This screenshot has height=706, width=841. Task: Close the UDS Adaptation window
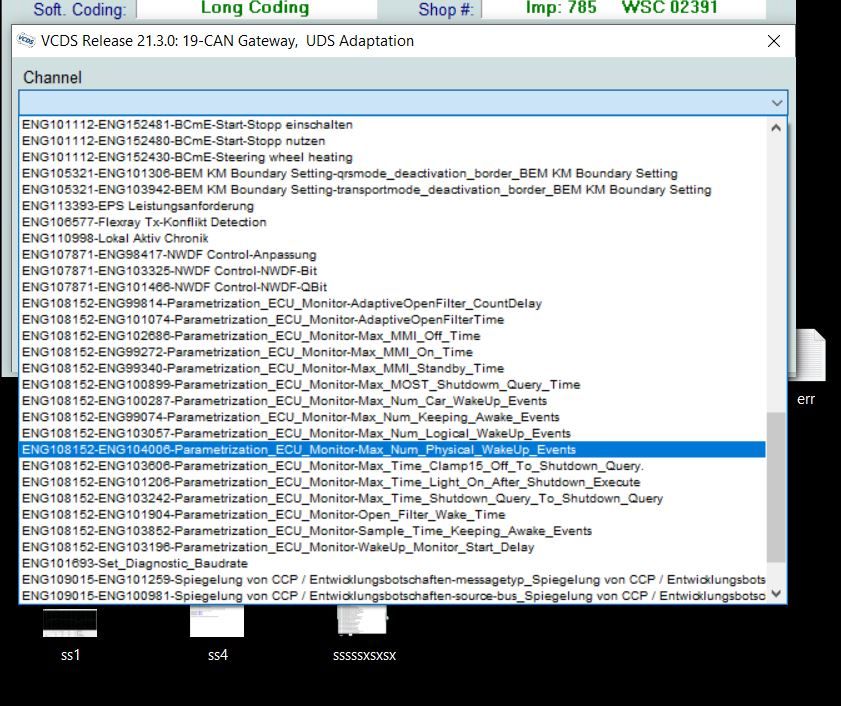click(773, 41)
